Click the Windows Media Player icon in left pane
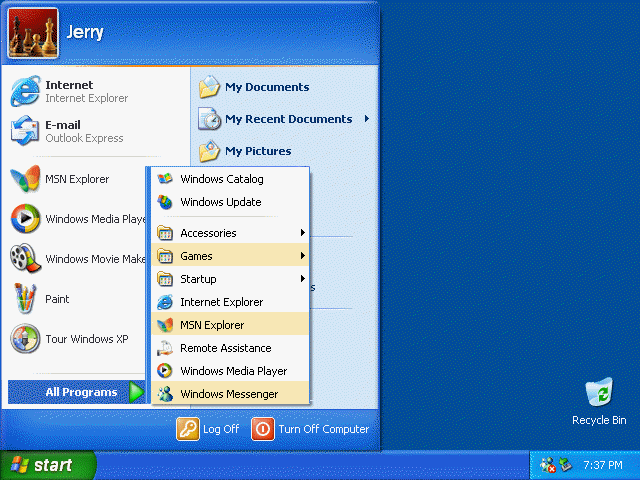Screen dimensions: 640x480 point(25,219)
